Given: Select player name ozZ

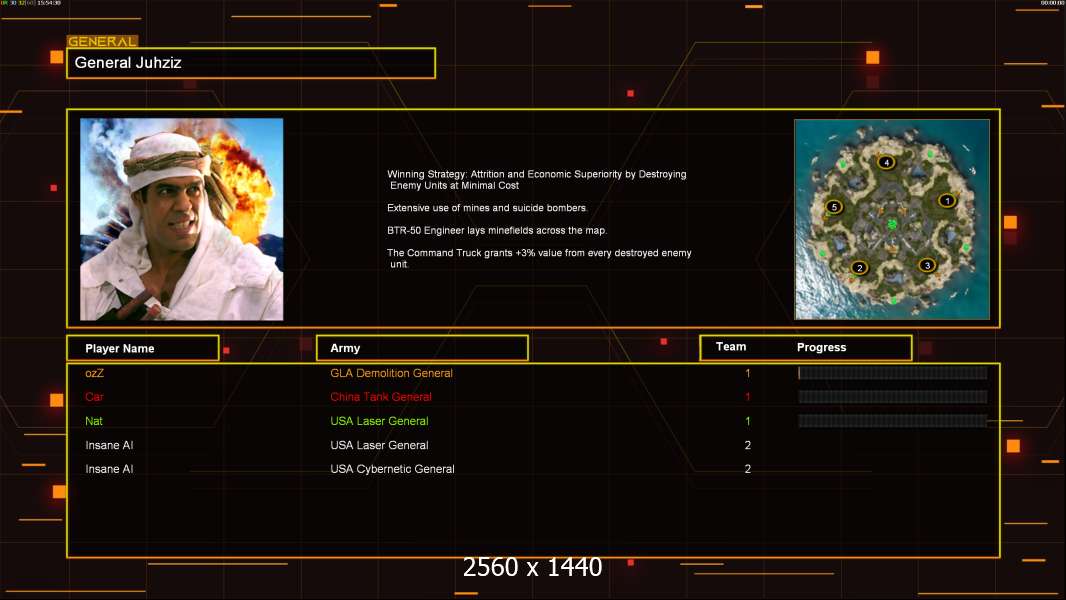Looking at the screenshot, I should coord(94,373).
